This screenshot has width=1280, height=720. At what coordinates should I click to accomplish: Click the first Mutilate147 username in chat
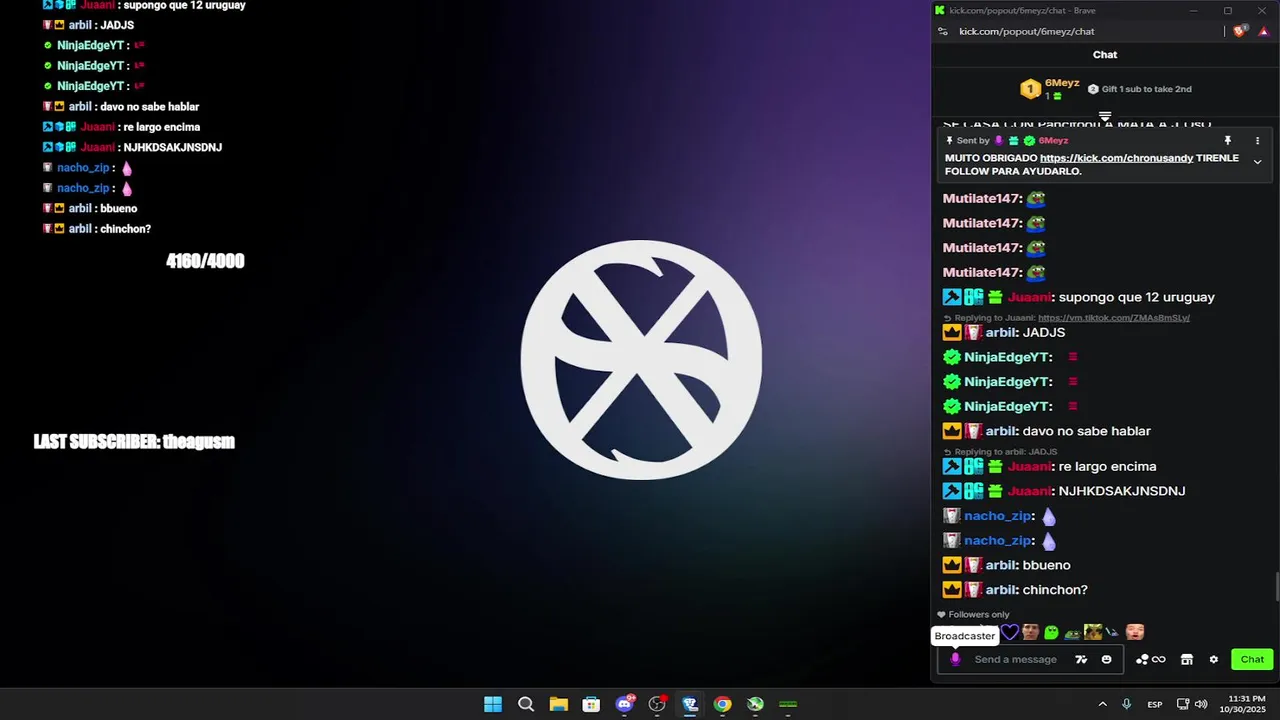click(980, 199)
